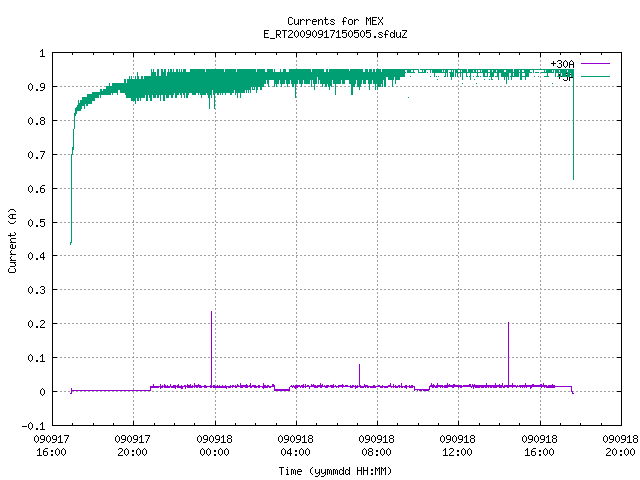
Task: Click the y-axis tick label 1
Action: pyautogui.click(x=42, y=53)
